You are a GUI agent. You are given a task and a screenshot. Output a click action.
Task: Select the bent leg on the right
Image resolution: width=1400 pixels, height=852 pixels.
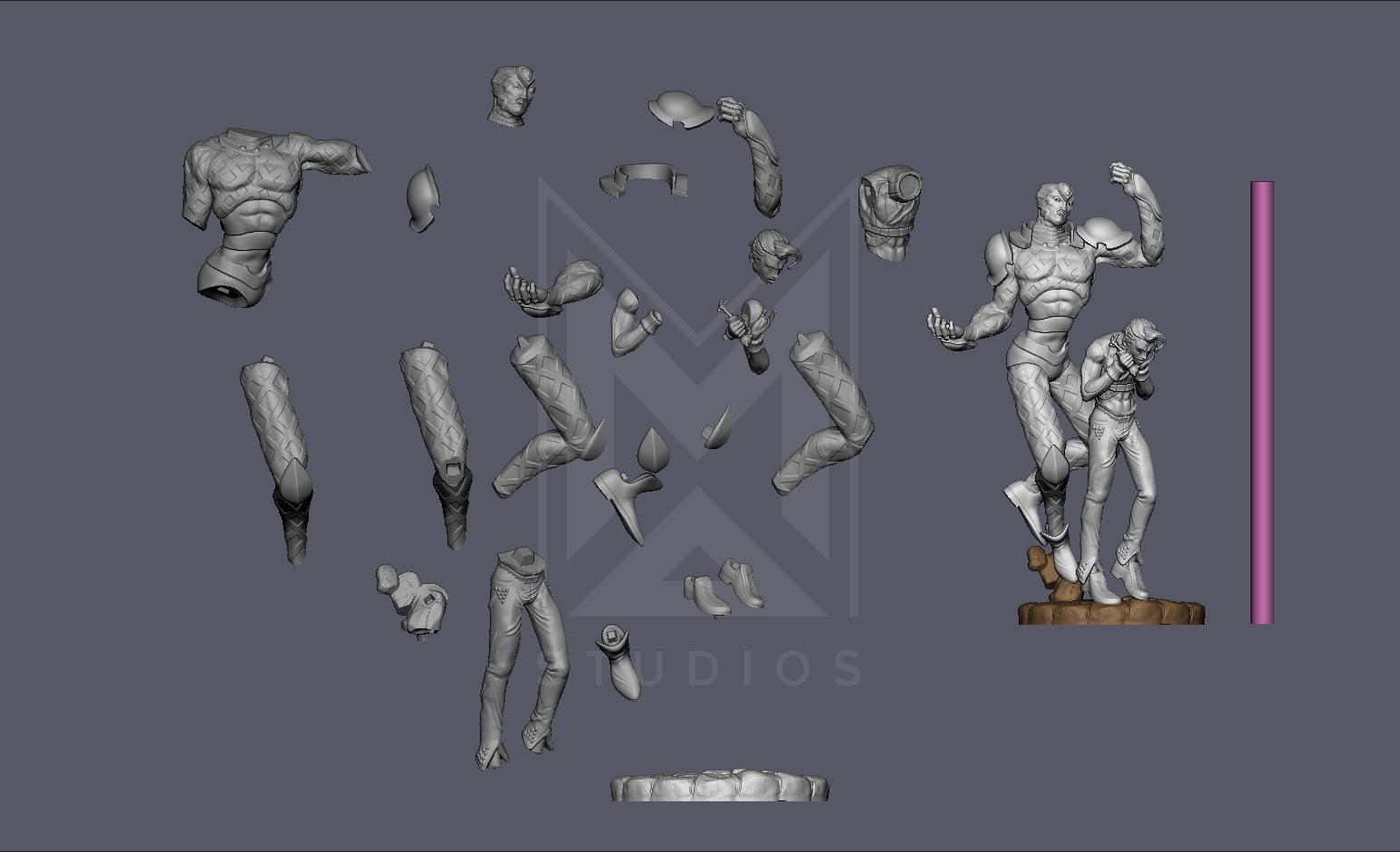[x=826, y=412]
